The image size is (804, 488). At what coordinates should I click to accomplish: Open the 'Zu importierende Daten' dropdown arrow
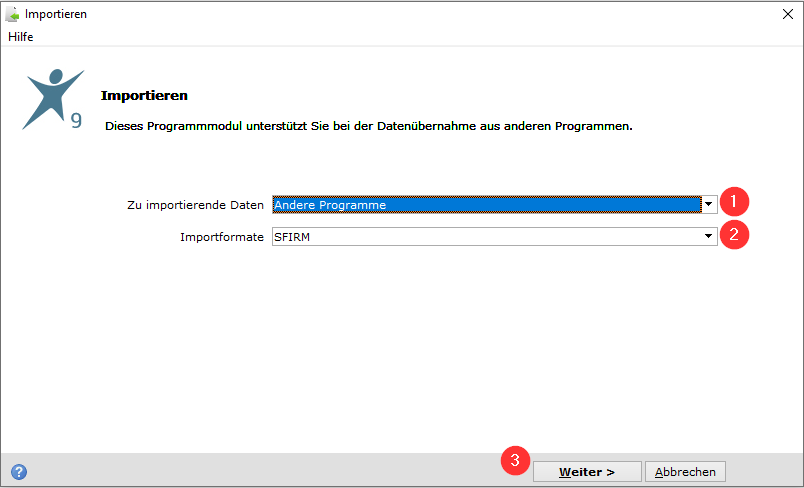[x=709, y=205]
